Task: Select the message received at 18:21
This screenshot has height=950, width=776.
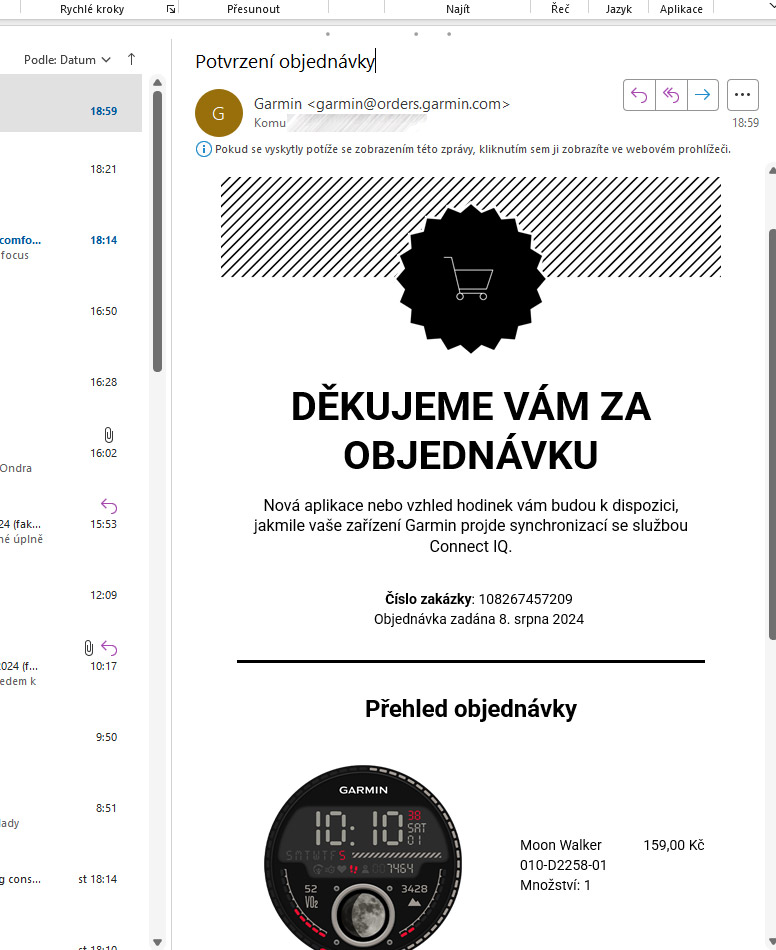Action: point(71,169)
